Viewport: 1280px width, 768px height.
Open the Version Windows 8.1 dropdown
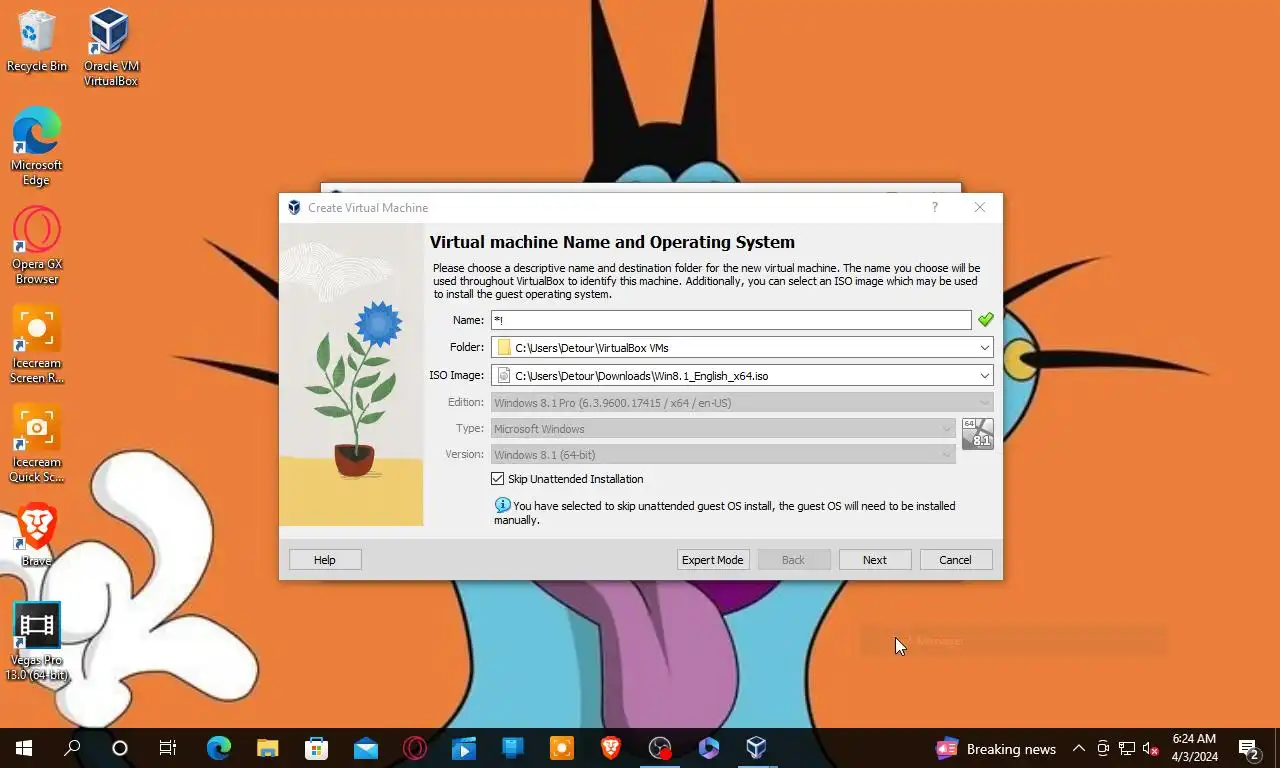(x=723, y=455)
